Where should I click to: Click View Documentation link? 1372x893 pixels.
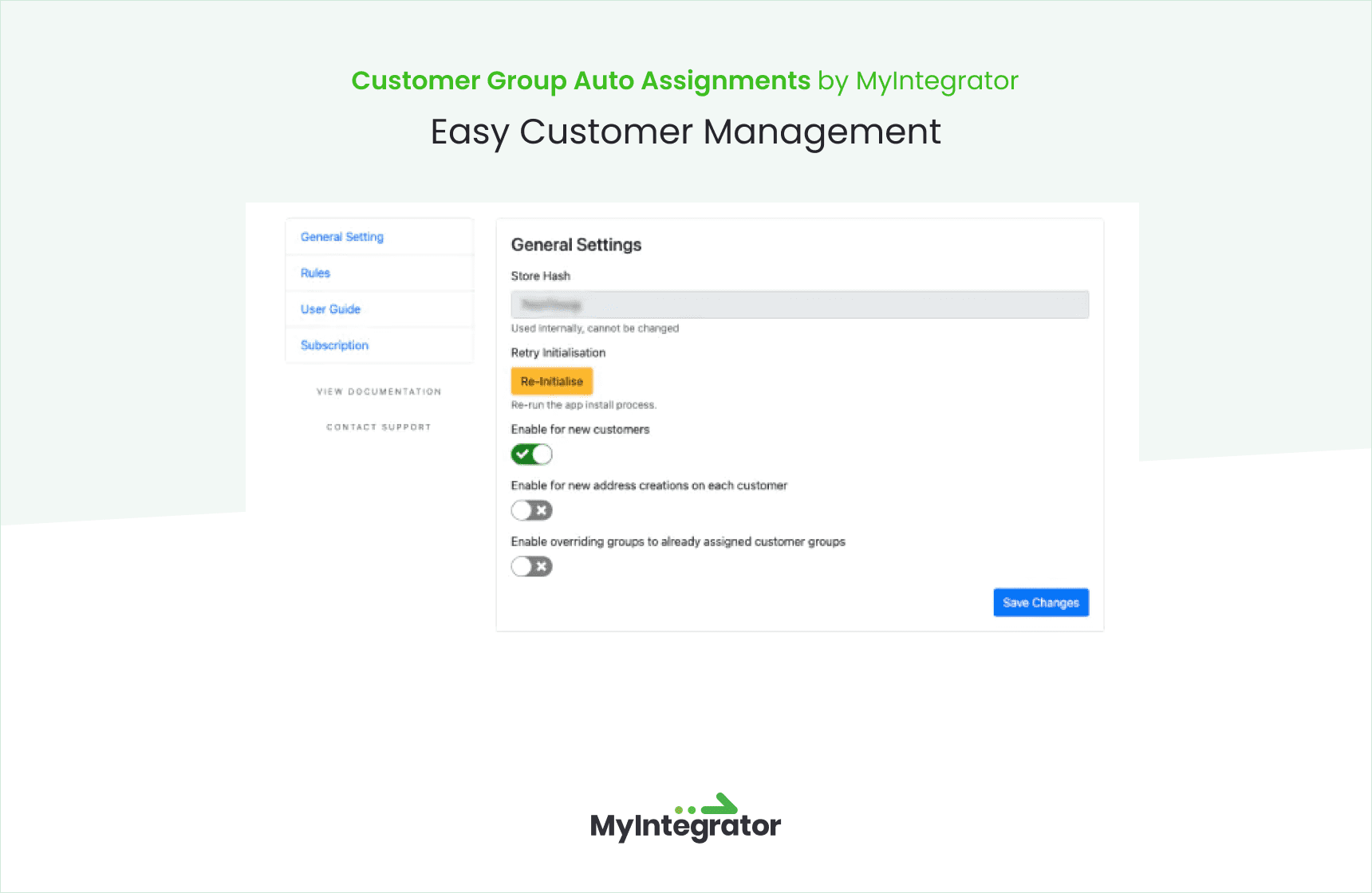click(379, 391)
